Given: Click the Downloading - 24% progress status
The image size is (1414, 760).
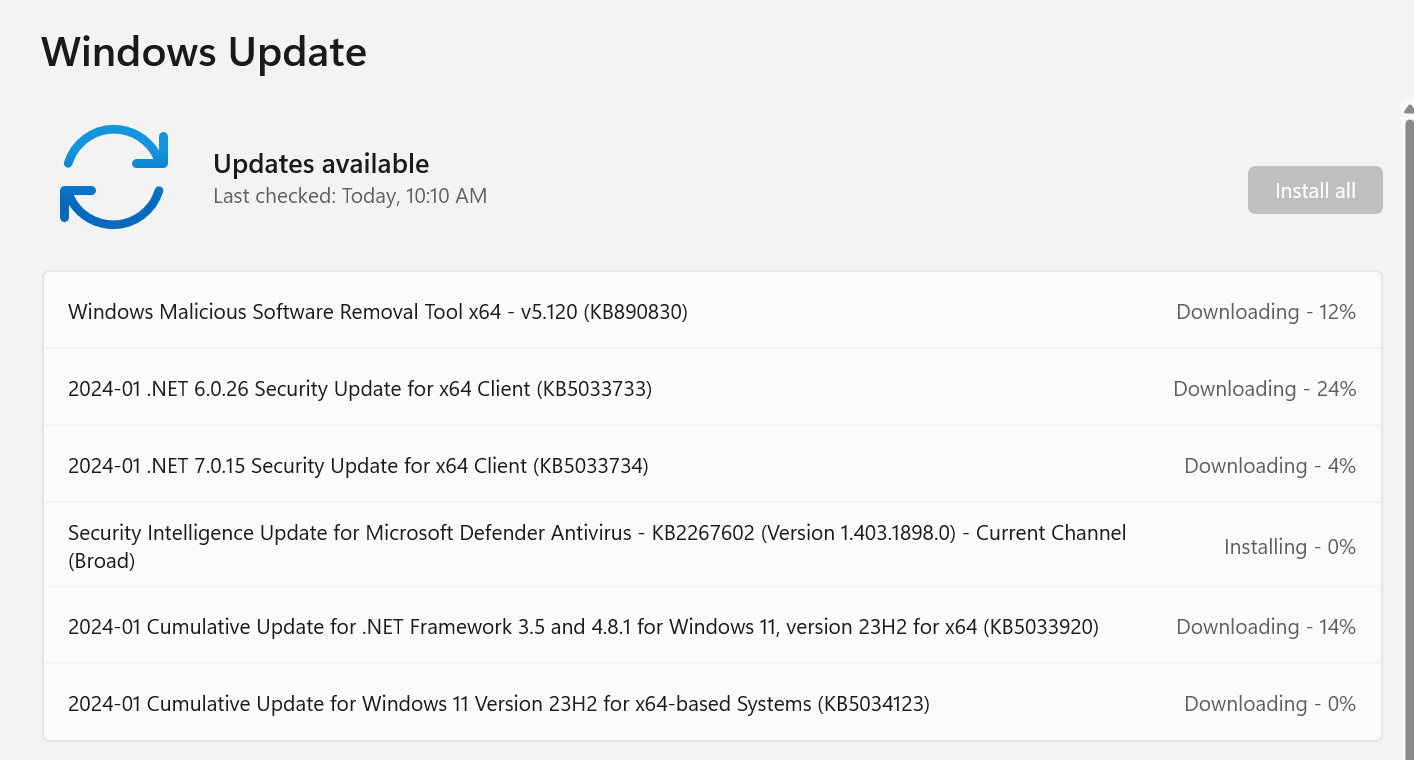Looking at the screenshot, I should pos(1265,389).
